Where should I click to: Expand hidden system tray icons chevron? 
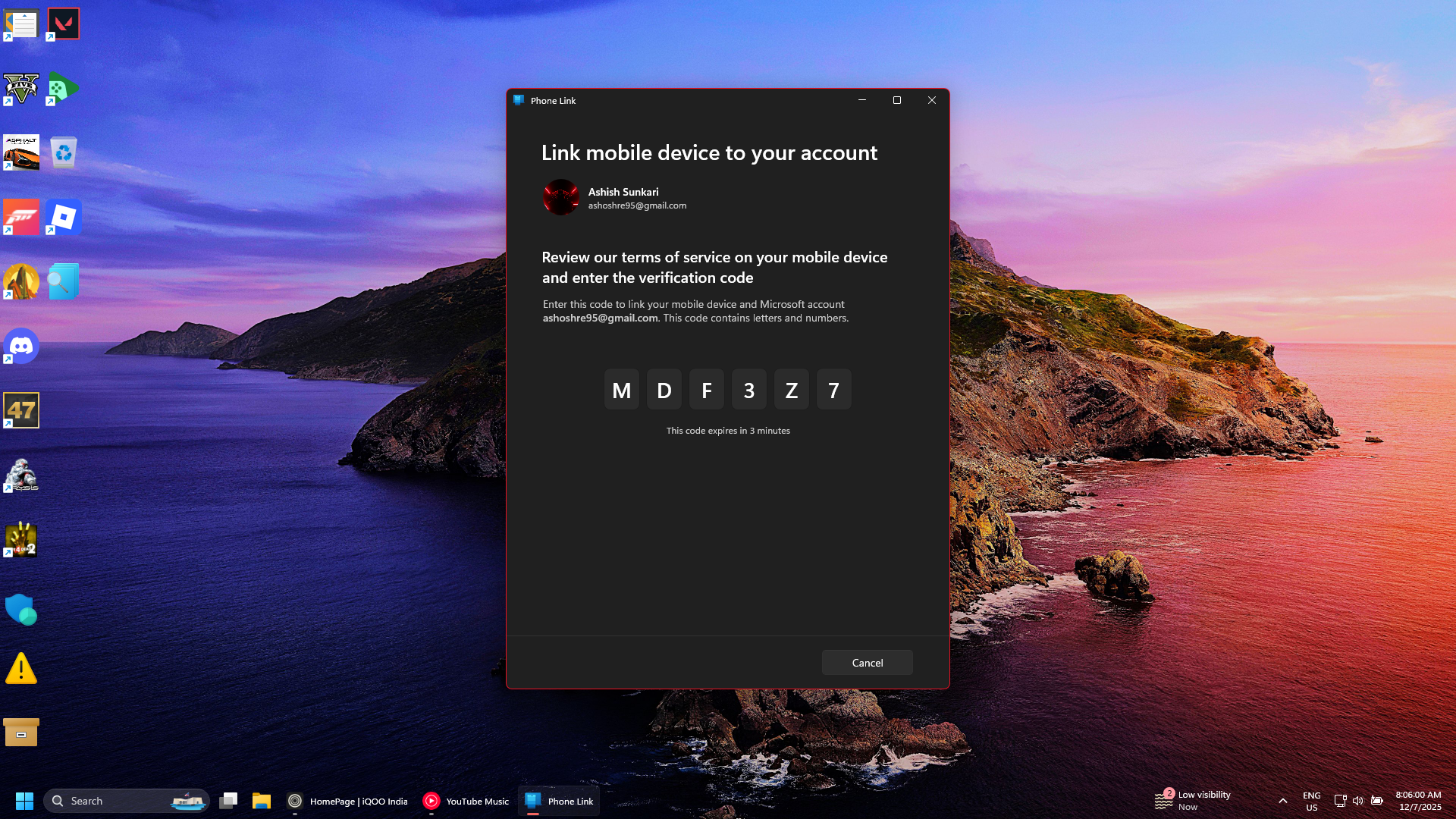1282,801
